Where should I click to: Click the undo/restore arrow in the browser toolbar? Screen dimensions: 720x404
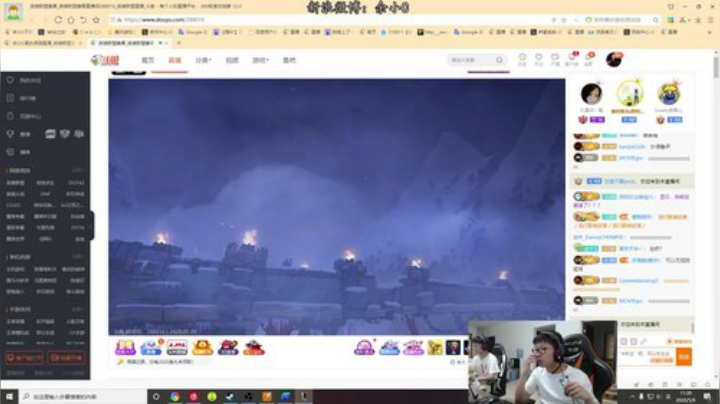pos(83,20)
